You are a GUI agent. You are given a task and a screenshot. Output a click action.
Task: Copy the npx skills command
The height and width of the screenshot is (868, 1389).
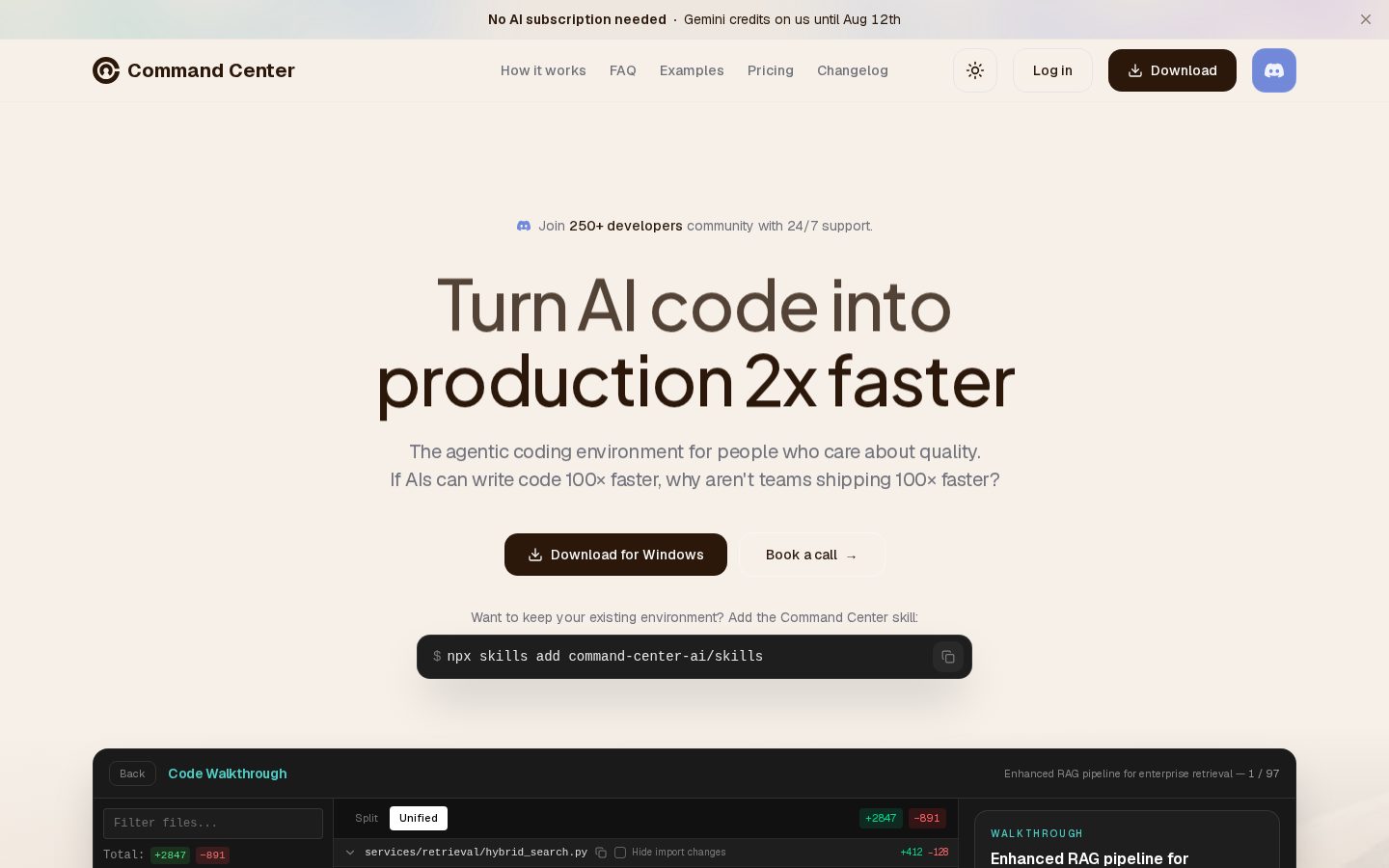(948, 657)
